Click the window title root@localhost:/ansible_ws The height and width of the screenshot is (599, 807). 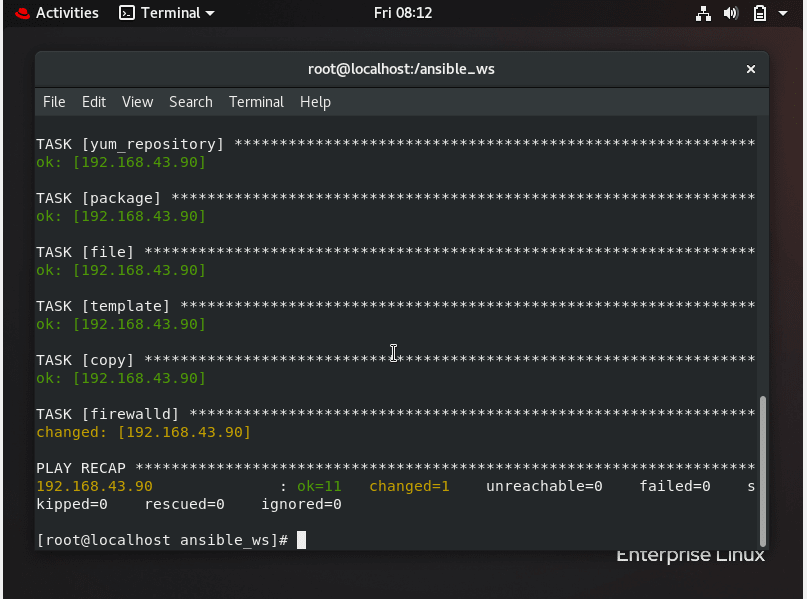click(401, 69)
